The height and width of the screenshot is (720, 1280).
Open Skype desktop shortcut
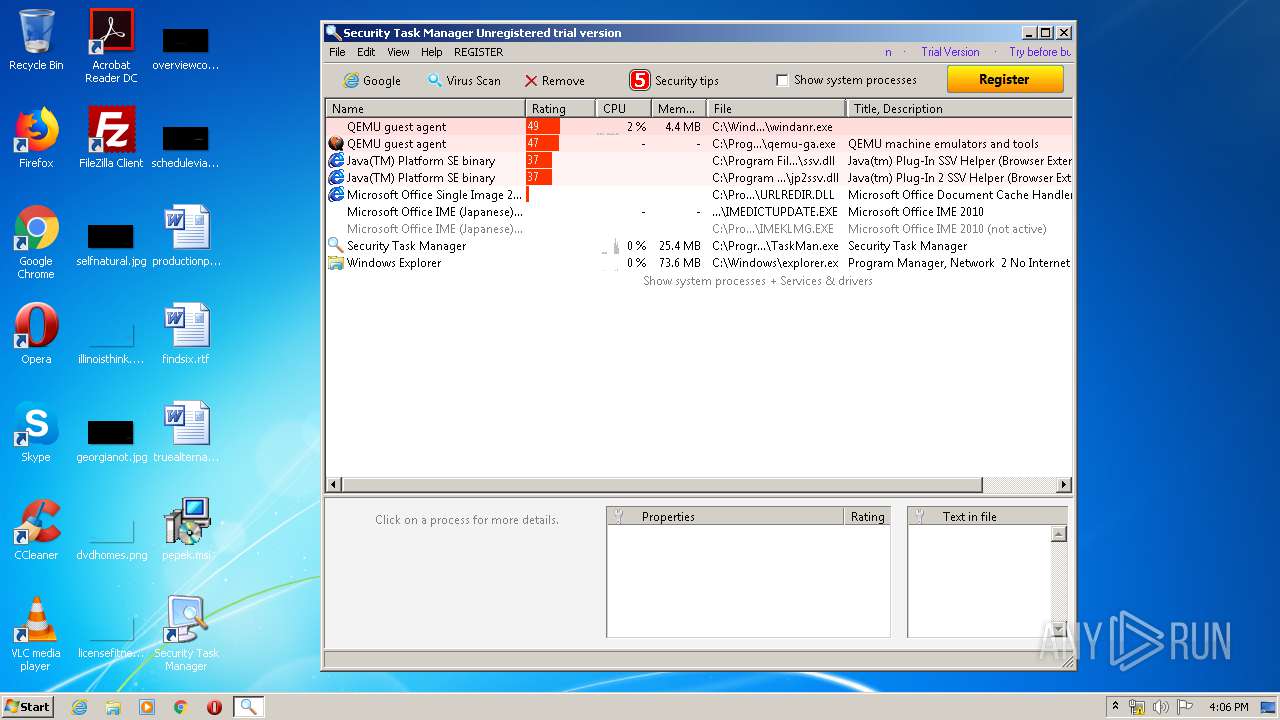pyautogui.click(x=36, y=432)
